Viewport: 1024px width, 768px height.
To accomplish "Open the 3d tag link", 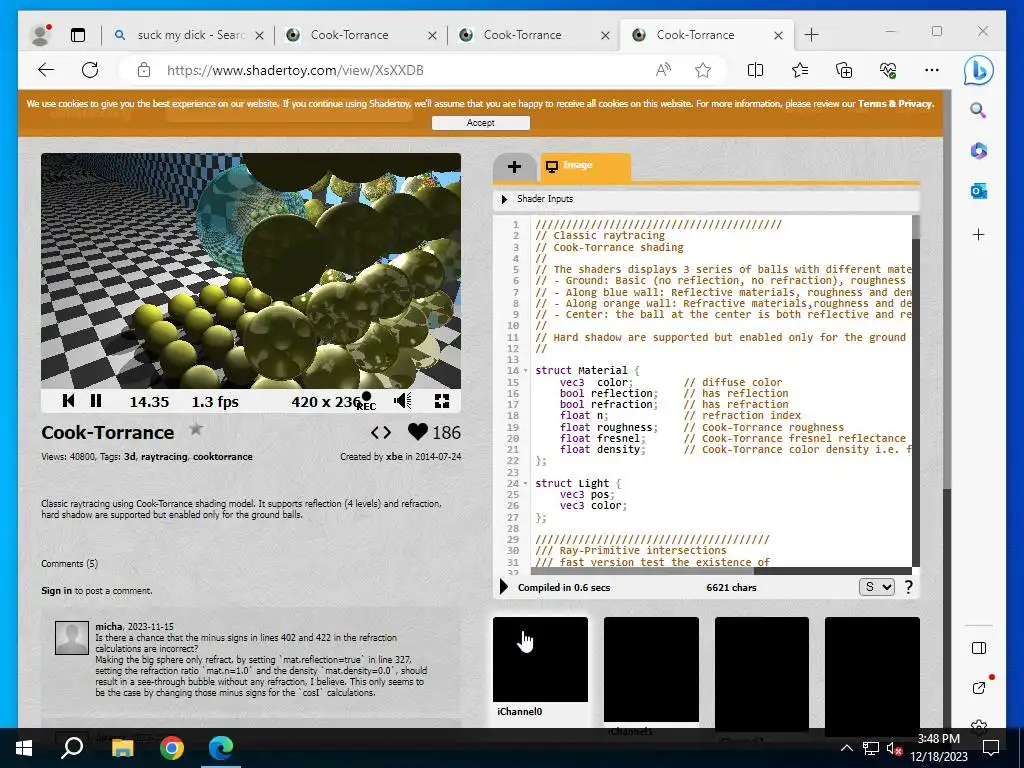I will (130, 456).
